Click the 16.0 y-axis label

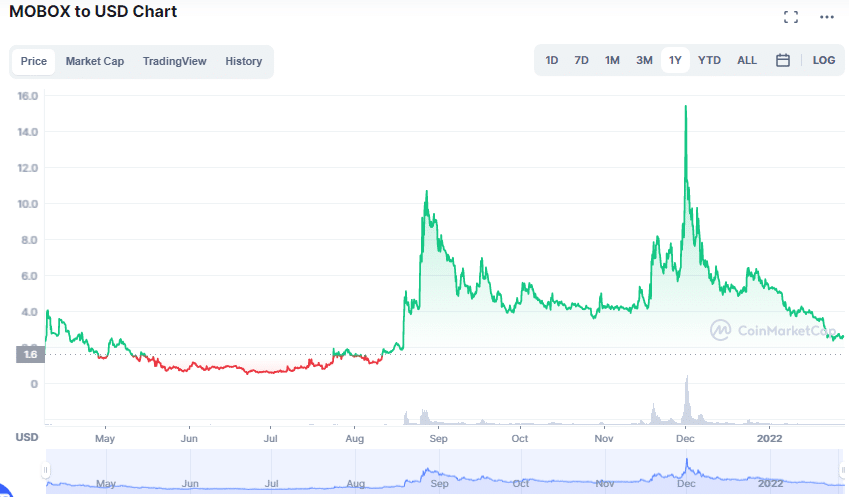click(x=28, y=96)
